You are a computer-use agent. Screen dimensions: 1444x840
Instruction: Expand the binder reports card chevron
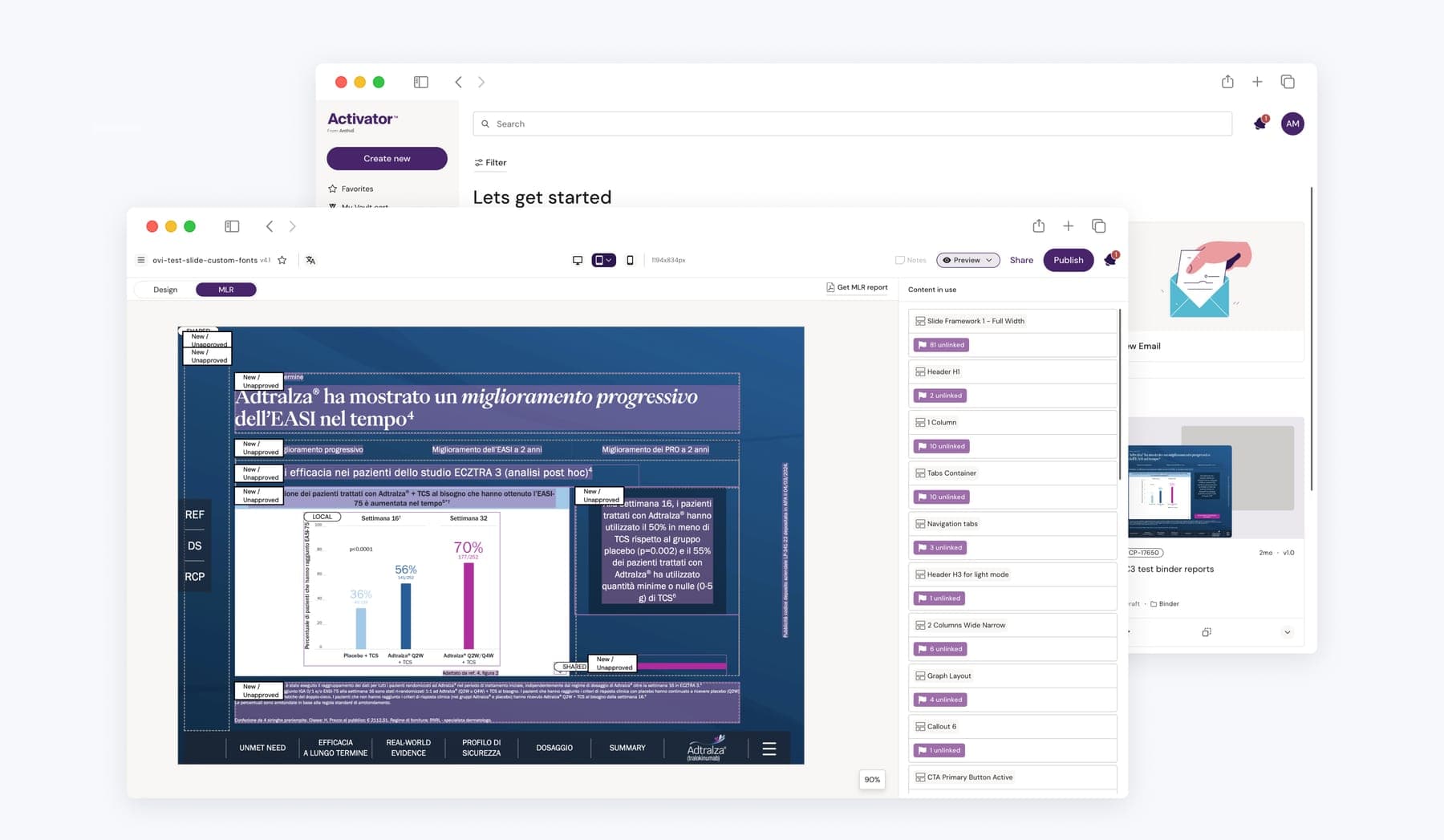1288,632
